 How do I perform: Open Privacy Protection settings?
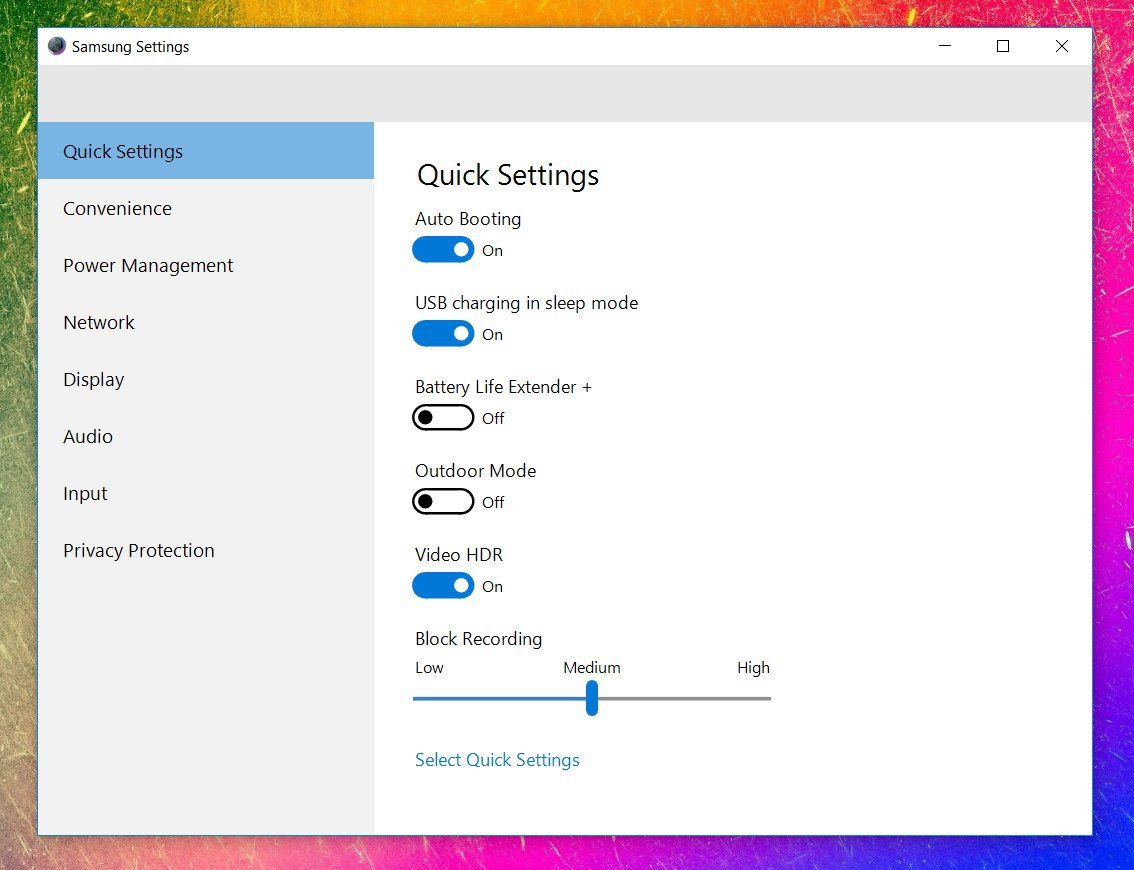tap(206, 551)
